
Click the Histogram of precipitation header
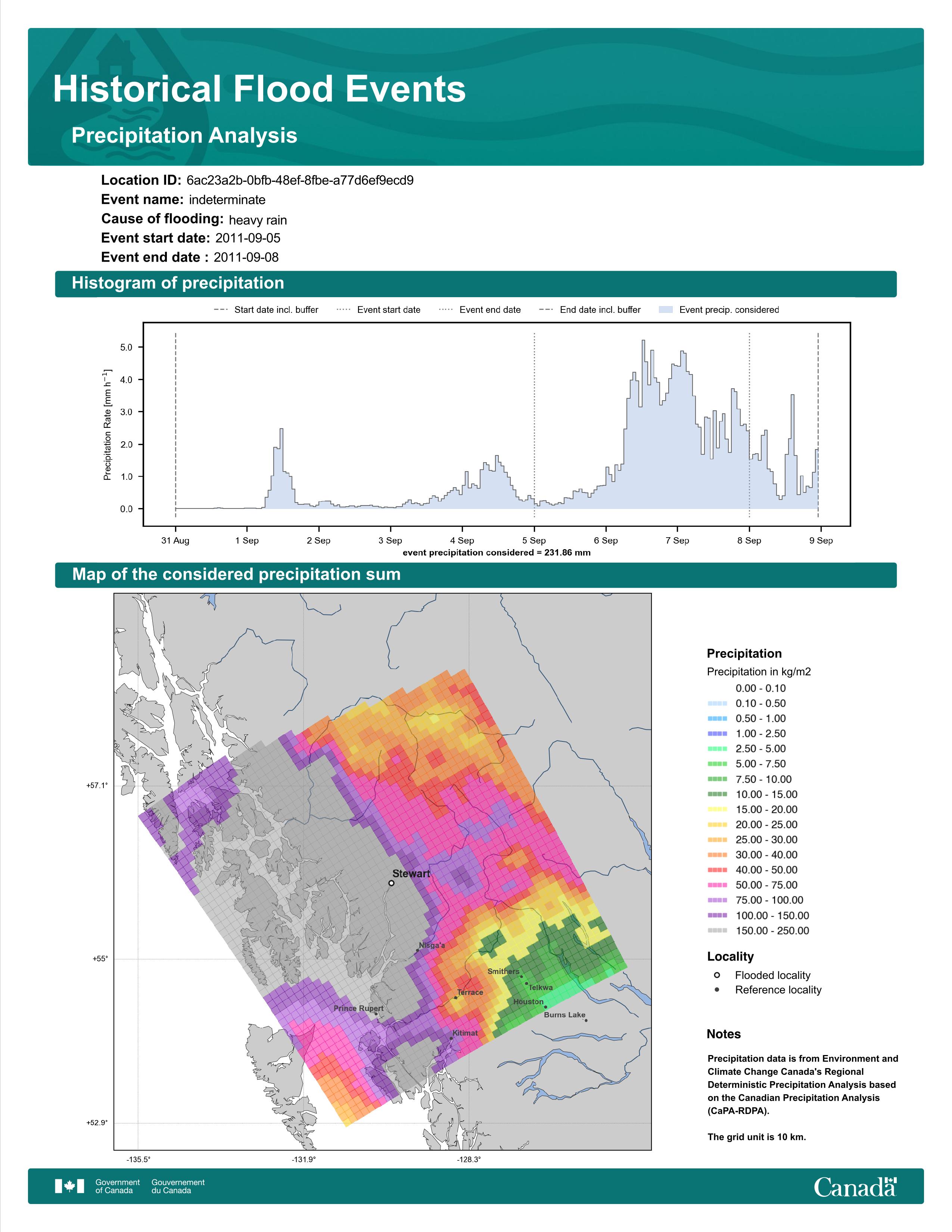(475, 283)
